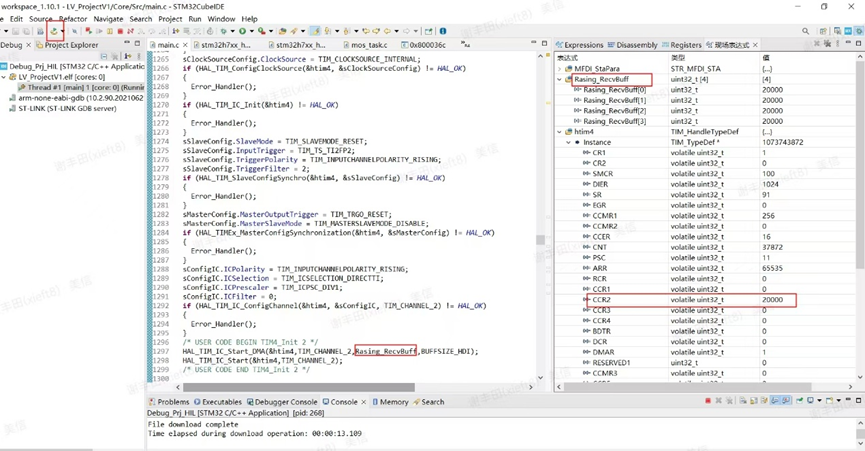Select ST-LINK GDB server entry
The height and width of the screenshot is (451, 865).
pyautogui.click(x=68, y=108)
